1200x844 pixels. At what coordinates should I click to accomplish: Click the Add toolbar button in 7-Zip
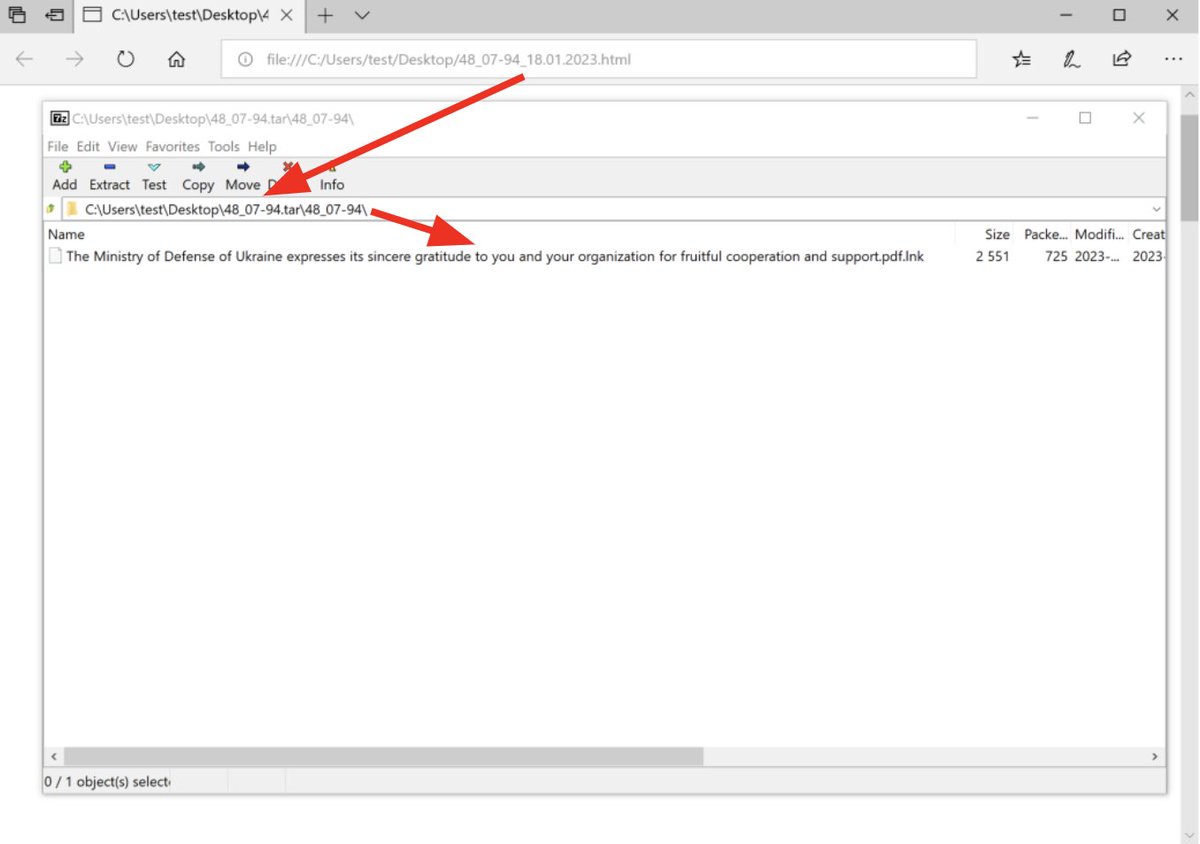64,176
